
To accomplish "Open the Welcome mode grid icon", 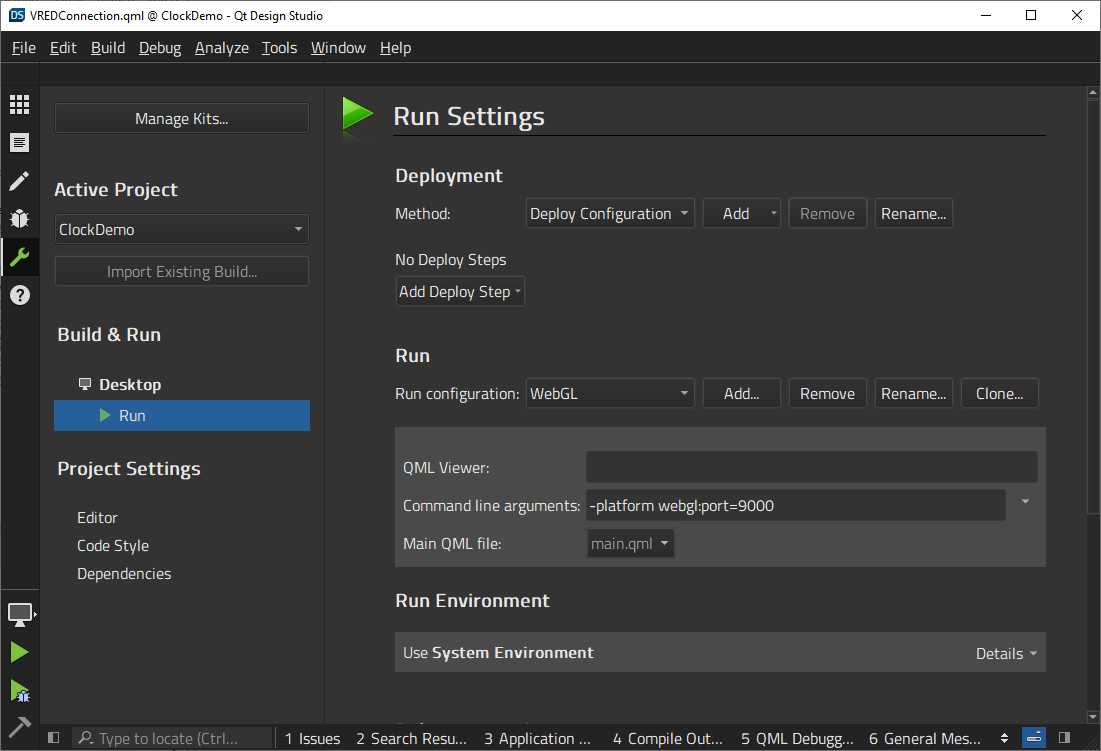I will [21, 104].
